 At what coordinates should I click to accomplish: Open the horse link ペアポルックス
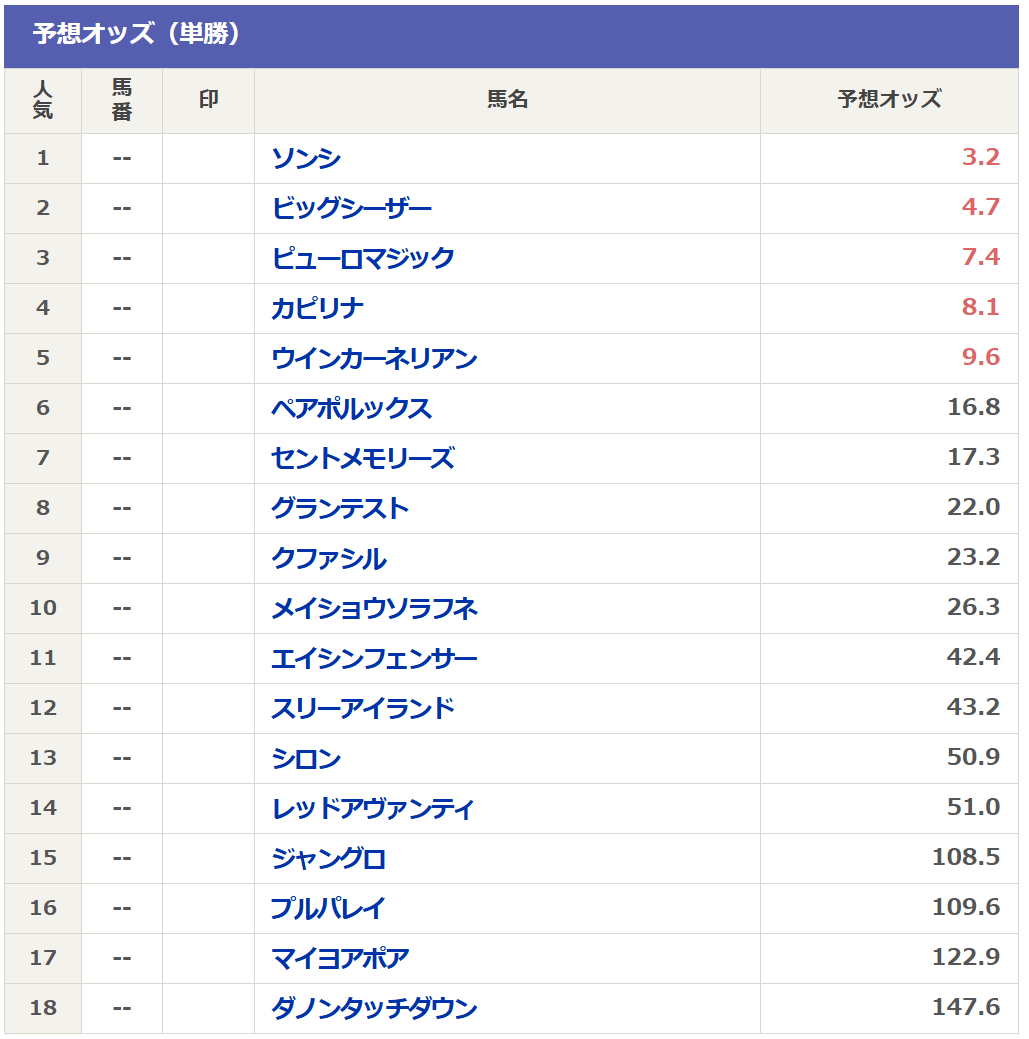click(x=351, y=408)
